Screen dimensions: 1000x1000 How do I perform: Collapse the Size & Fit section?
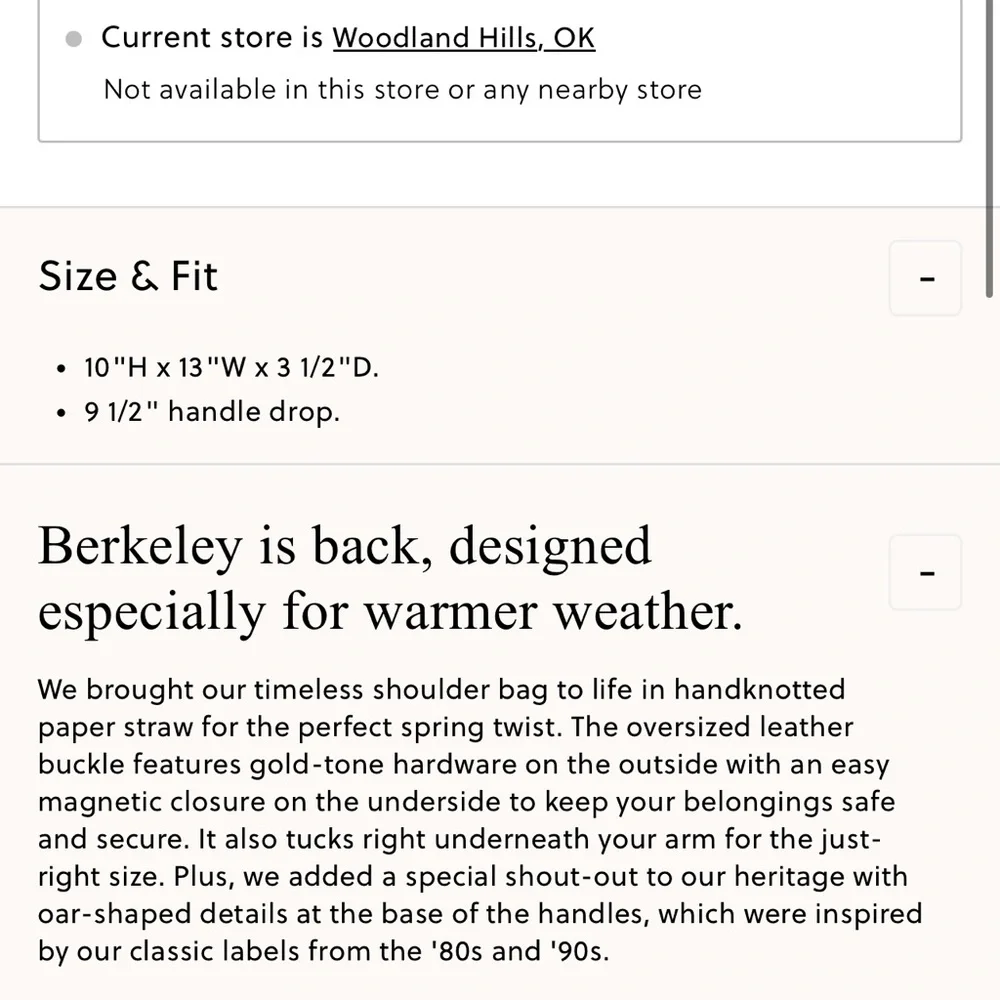click(925, 278)
